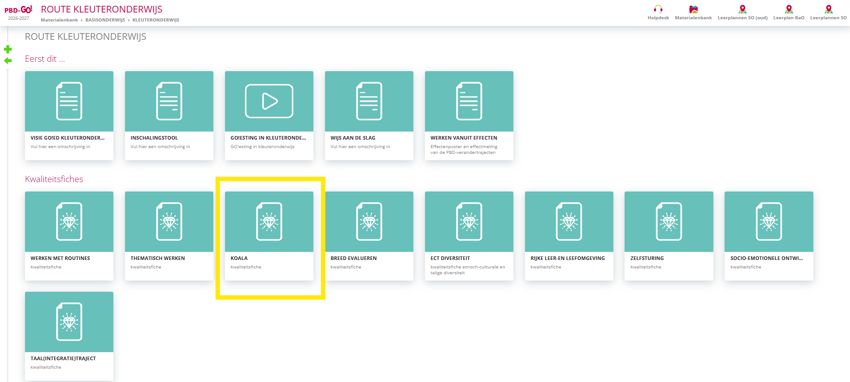This screenshot has height=382, width=850.
Task: Open the Materialenbank folder icon
Action: coord(693,9)
